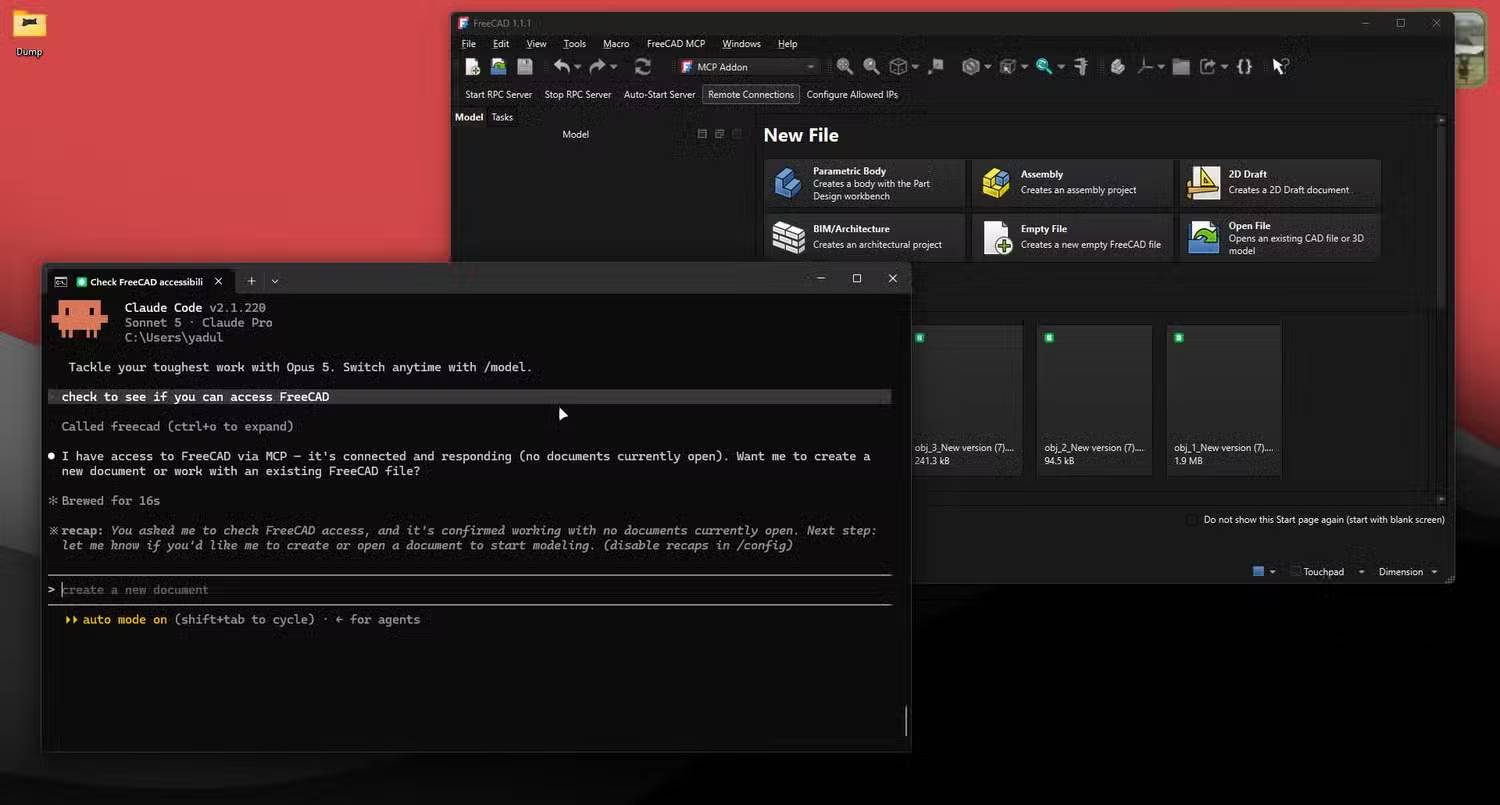
Task: Click Stop RPC Server button
Action: pos(578,95)
